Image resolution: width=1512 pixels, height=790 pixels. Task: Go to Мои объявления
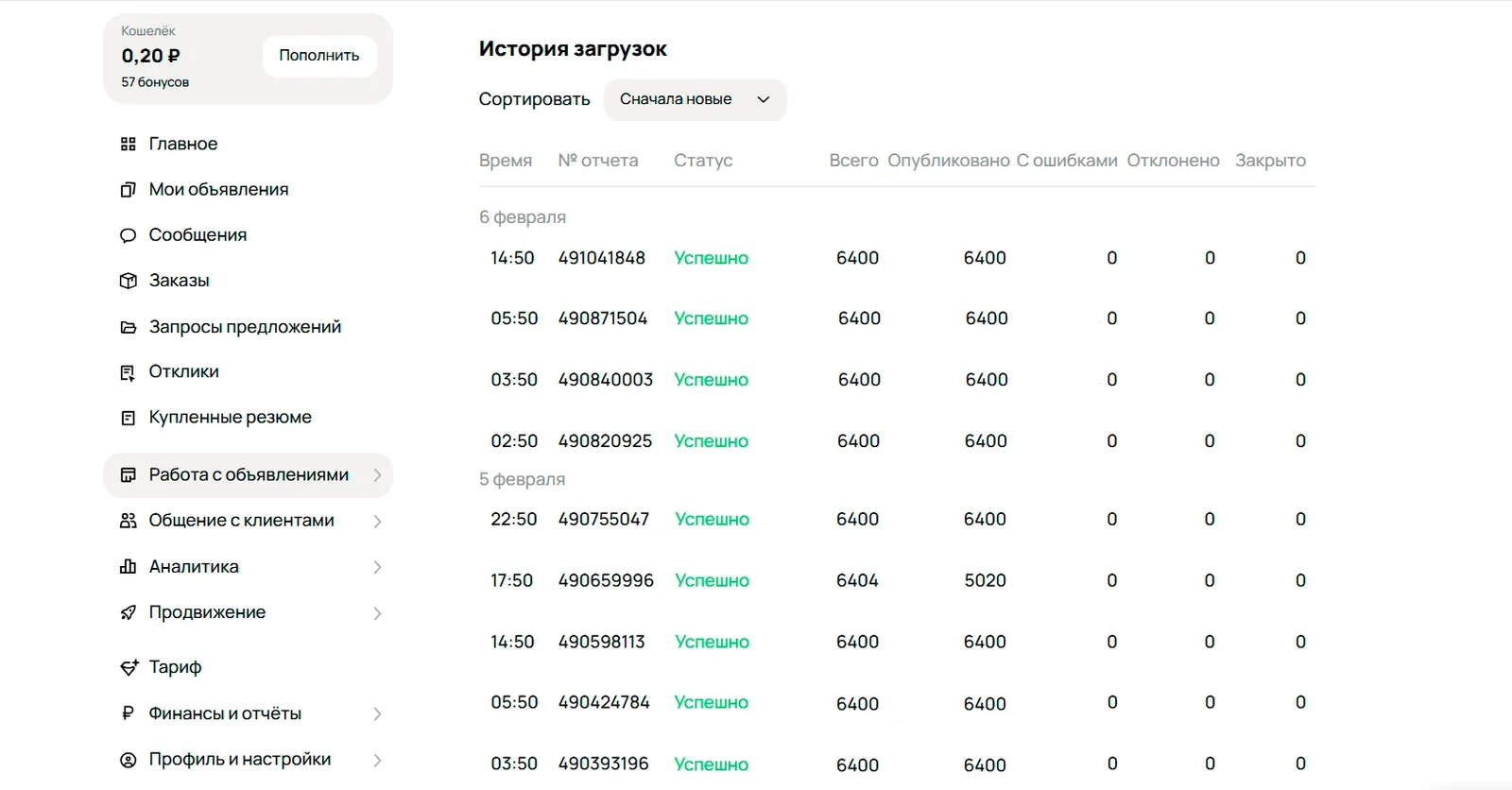(218, 189)
